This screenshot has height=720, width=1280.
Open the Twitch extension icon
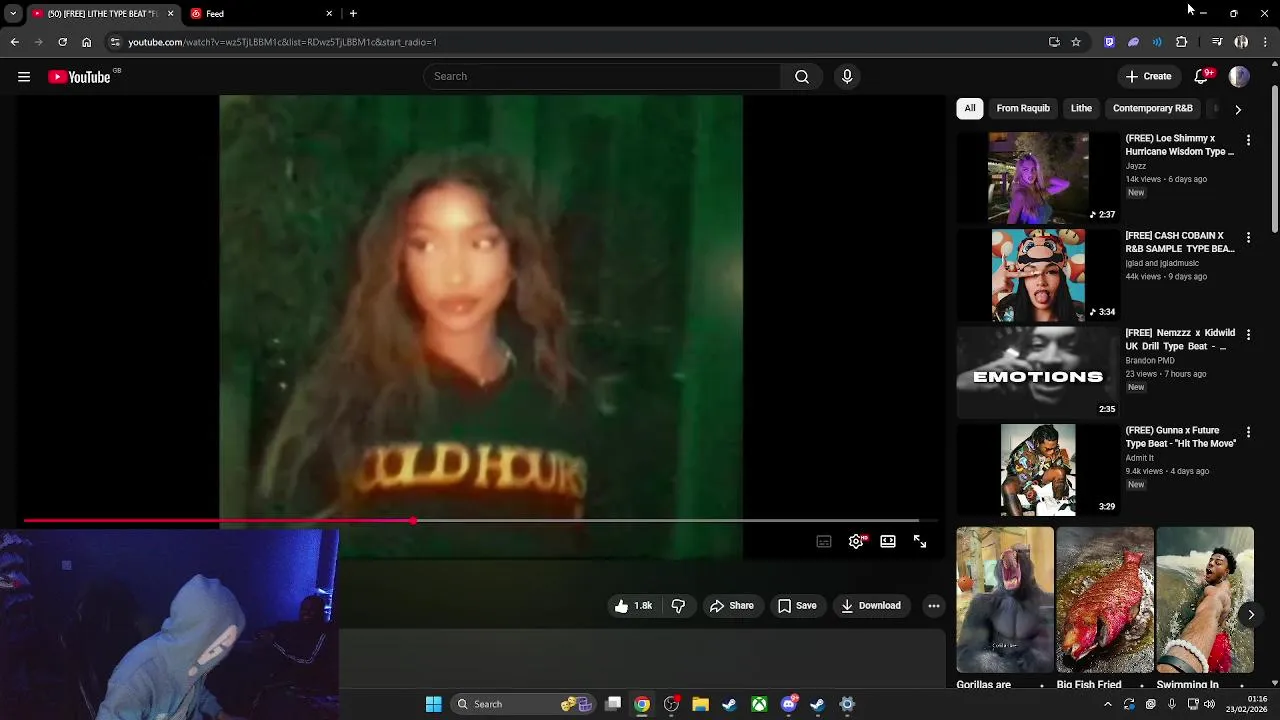click(1109, 42)
